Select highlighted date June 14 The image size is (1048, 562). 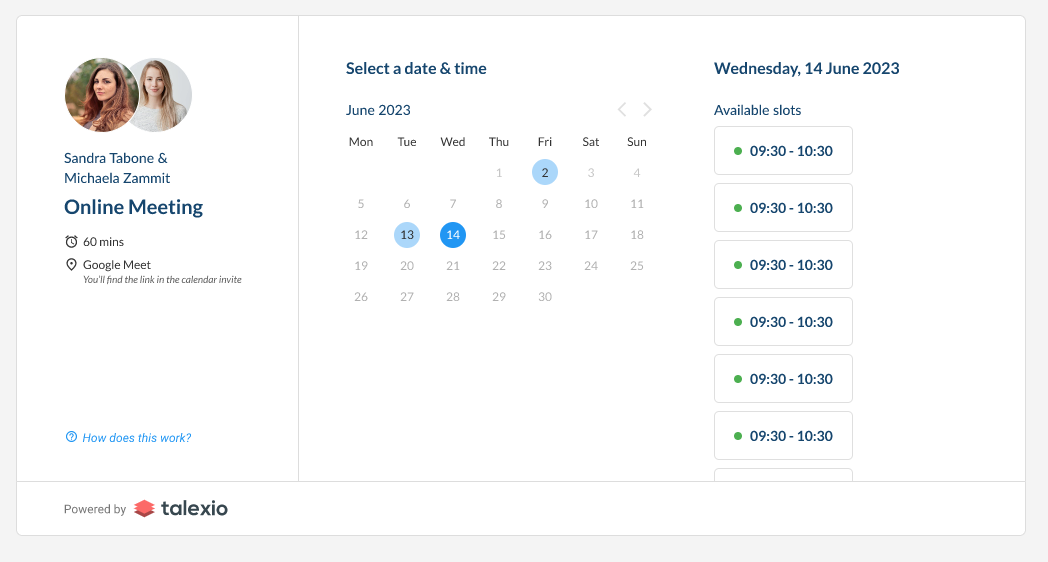coord(453,235)
